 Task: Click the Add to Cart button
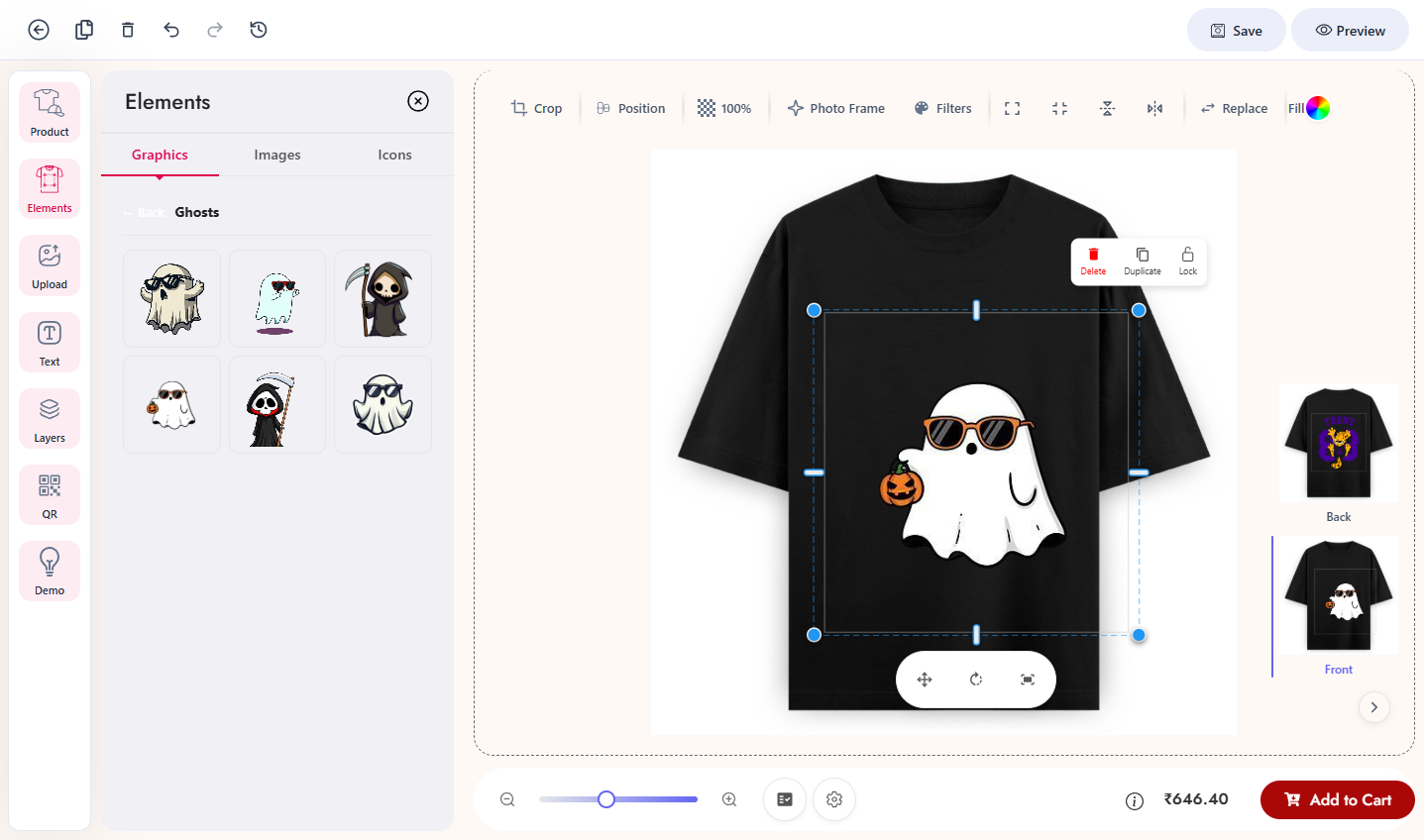click(x=1338, y=799)
